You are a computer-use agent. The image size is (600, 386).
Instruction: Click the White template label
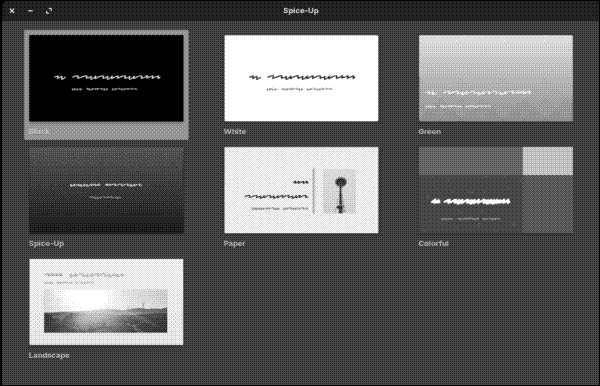coord(235,132)
